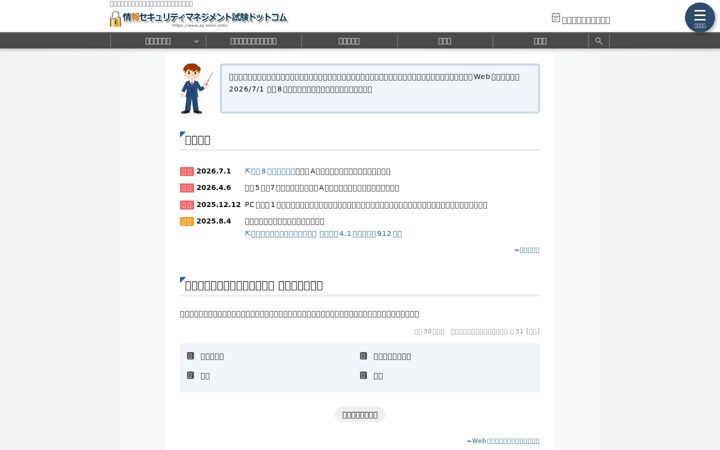Click the boy mascot holding a pointer
The height and width of the screenshot is (450, 720).
click(195, 88)
